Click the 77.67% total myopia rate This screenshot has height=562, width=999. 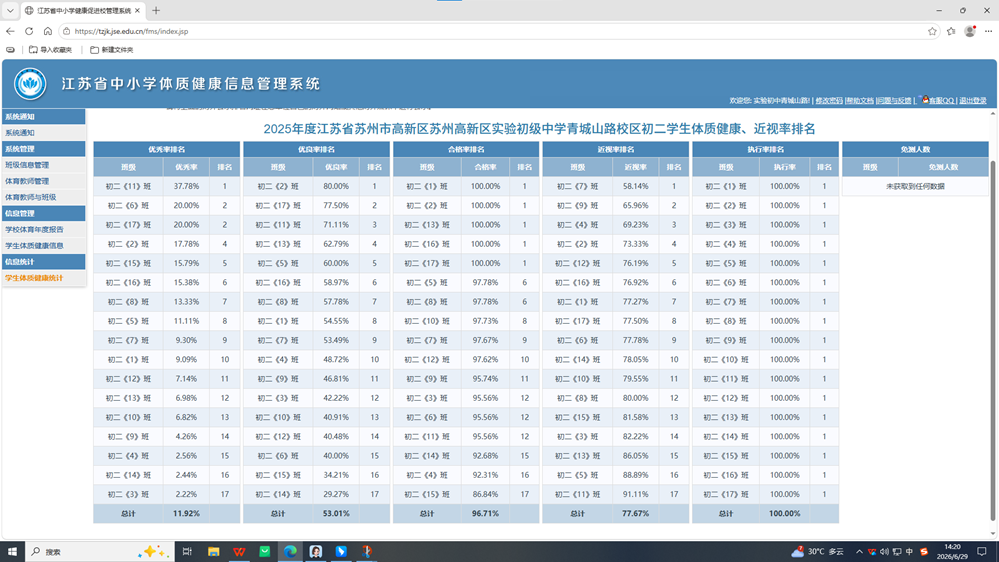(x=635, y=513)
